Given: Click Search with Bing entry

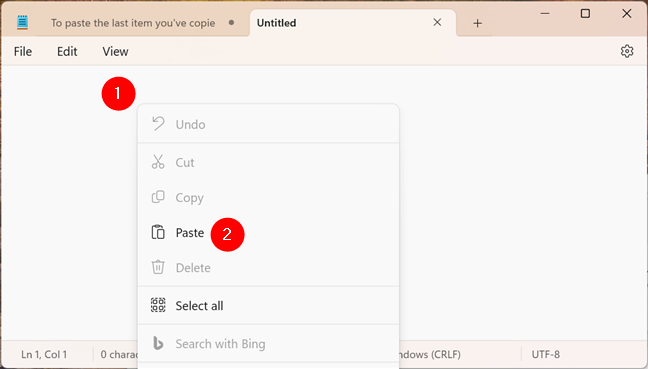Looking at the screenshot, I should pyautogui.click(x=268, y=344).
